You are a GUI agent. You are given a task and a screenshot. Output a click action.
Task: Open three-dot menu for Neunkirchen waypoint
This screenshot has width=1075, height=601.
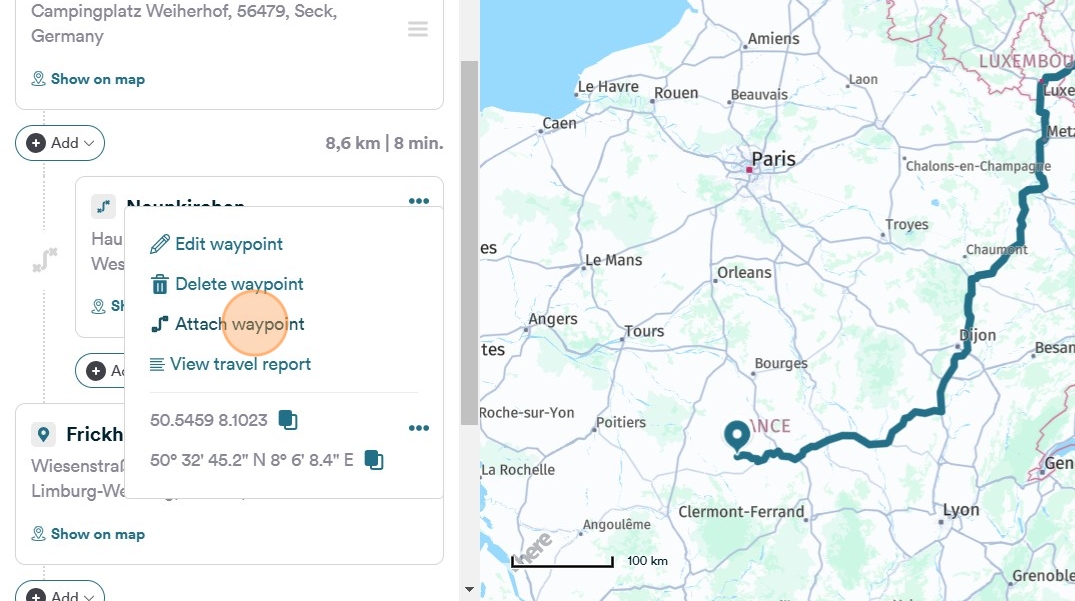click(x=418, y=201)
